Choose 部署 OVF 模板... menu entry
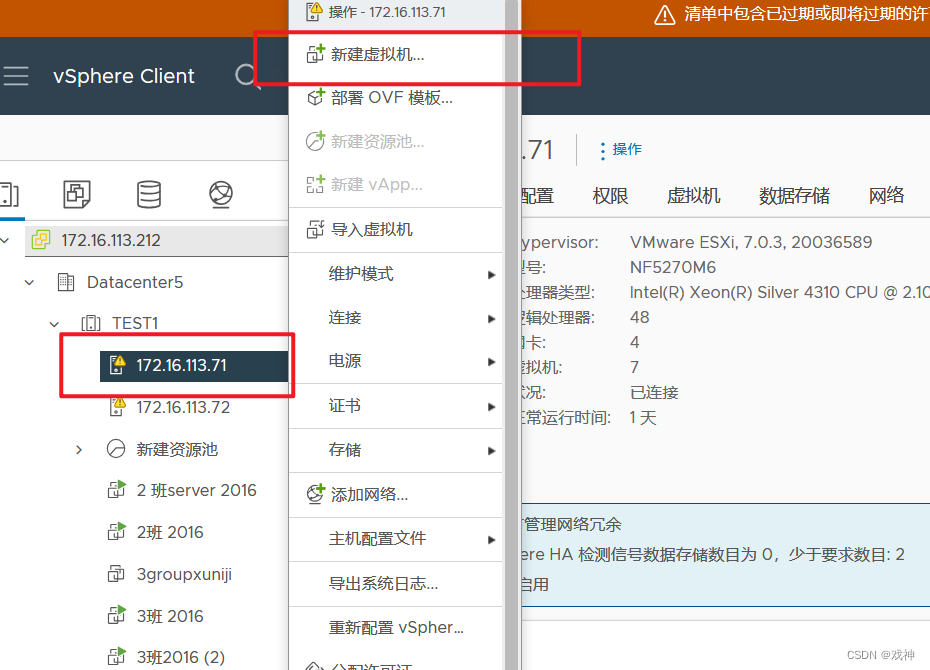Viewport: 930px width, 670px height. pyautogui.click(x=396, y=97)
